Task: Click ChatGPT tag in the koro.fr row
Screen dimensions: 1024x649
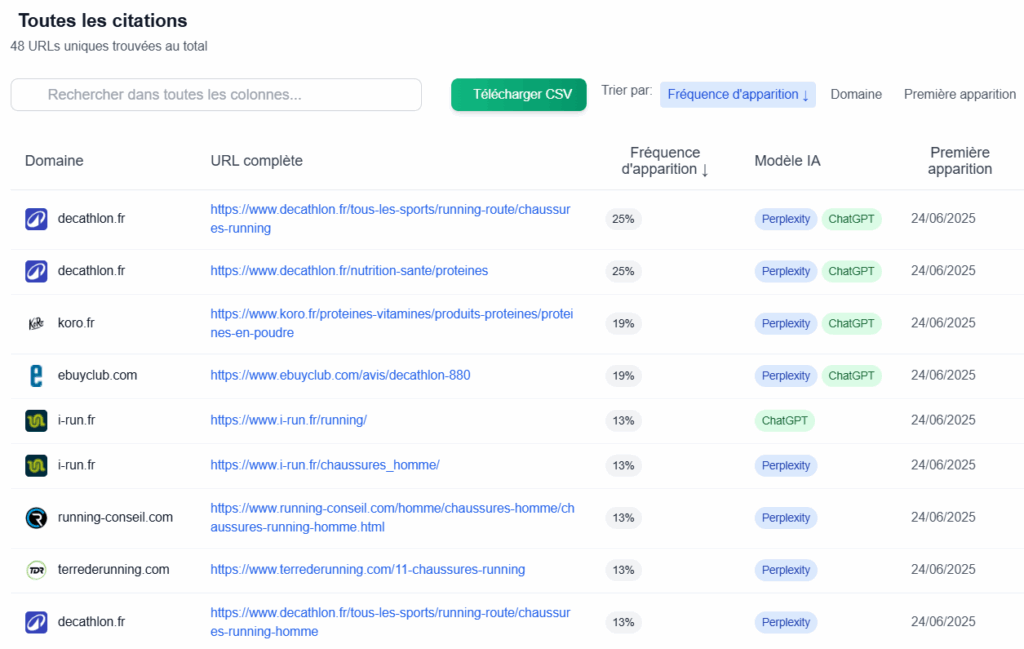Action: click(x=852, y=324)
